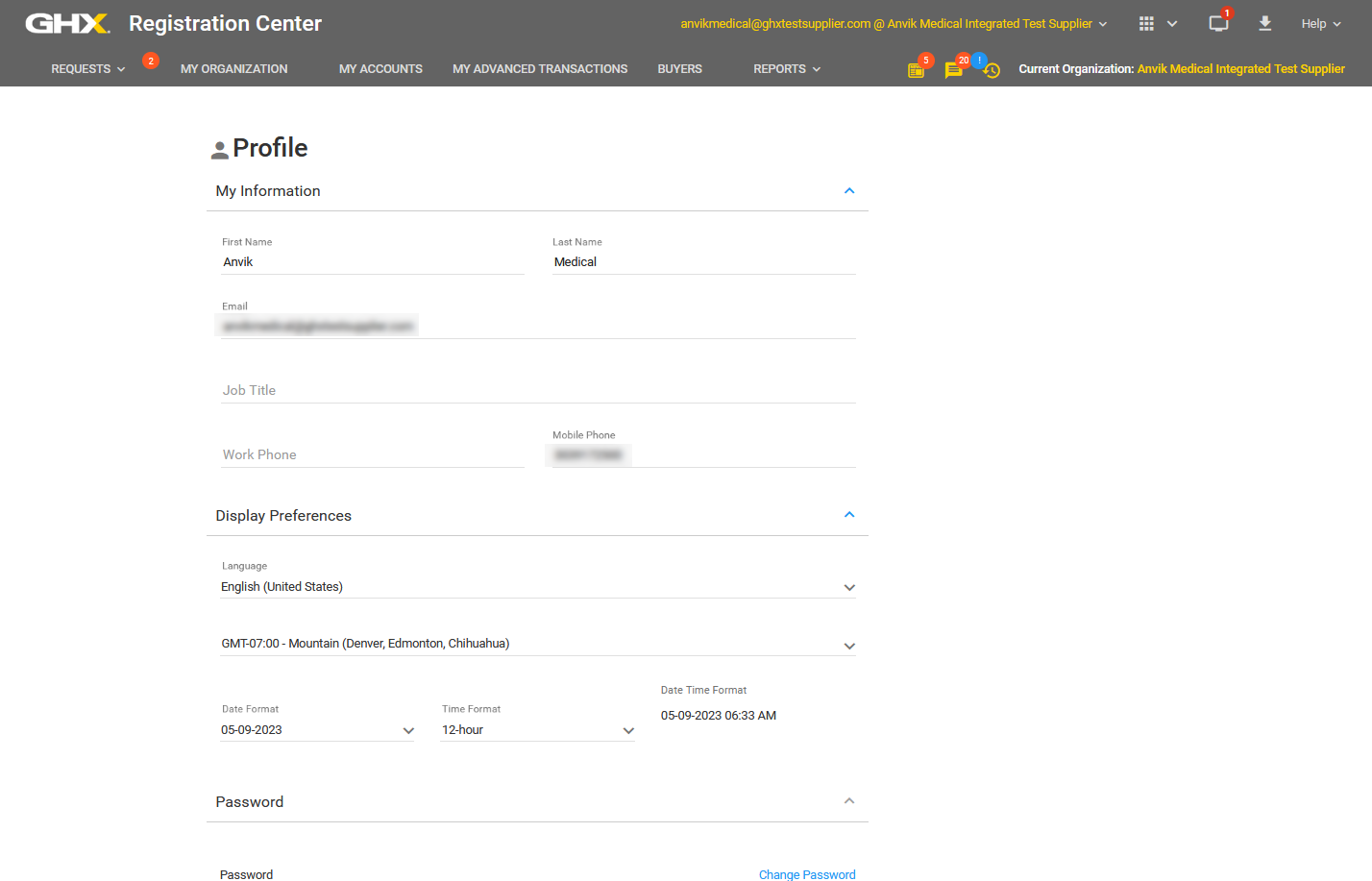The image size is (1372, 881).
Task: Collapse the Display Preferences section
Action: click(848, 515)
